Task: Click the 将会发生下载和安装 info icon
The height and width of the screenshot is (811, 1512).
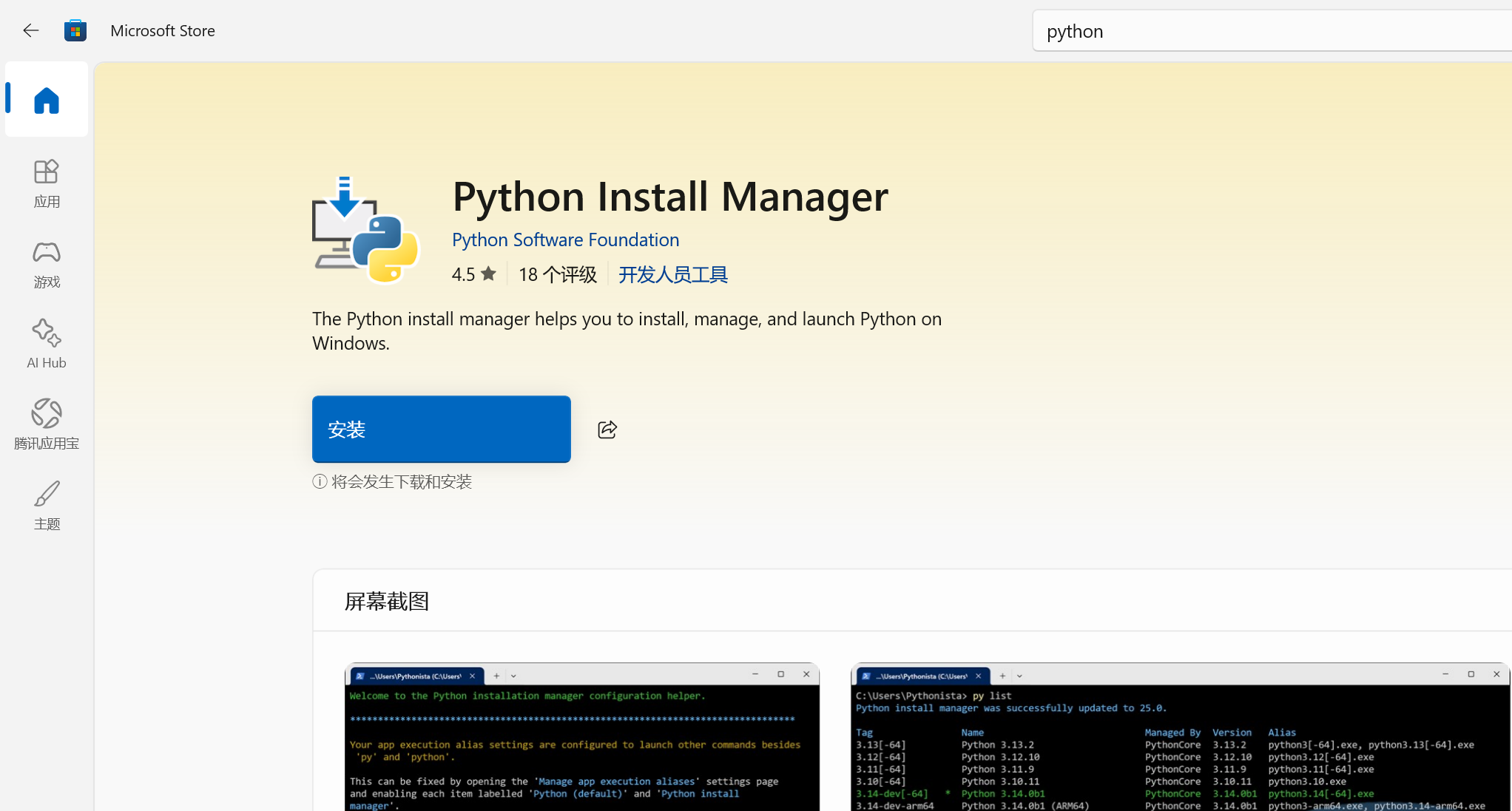Action: [320, 482]
